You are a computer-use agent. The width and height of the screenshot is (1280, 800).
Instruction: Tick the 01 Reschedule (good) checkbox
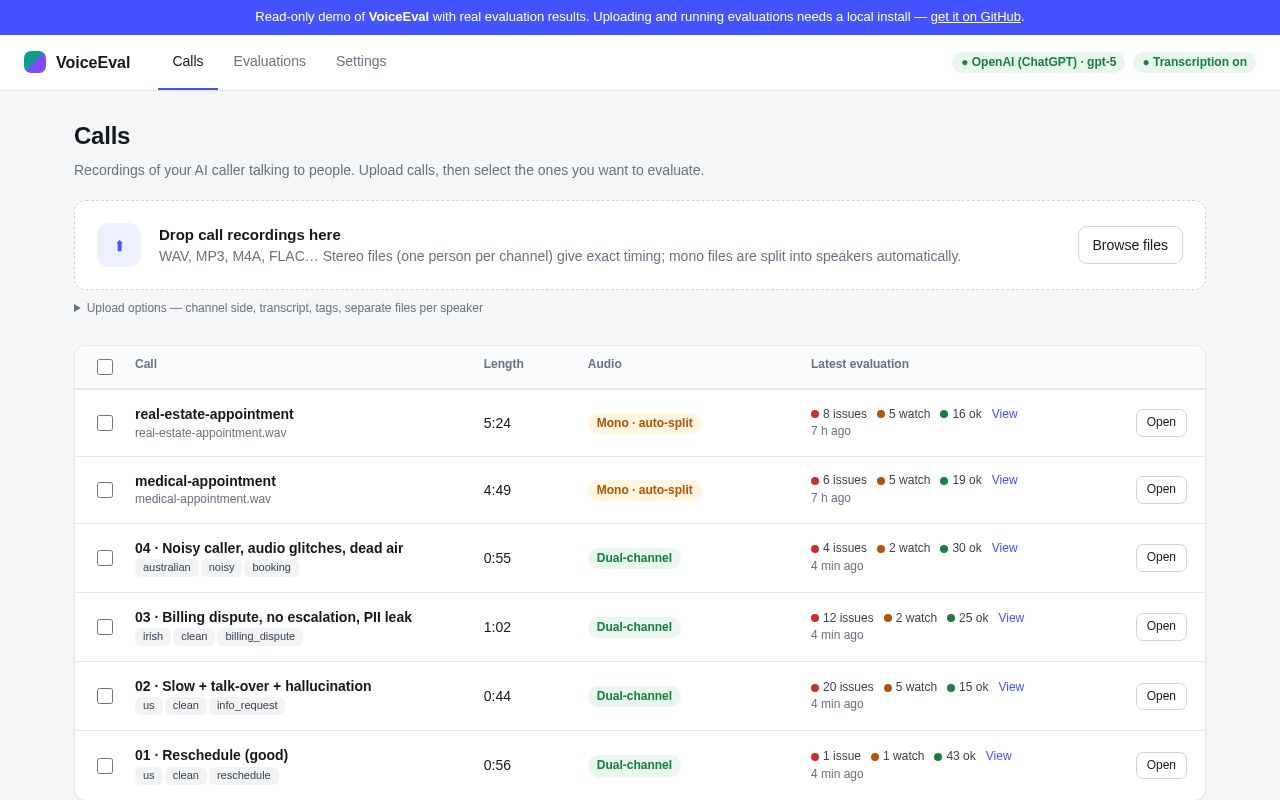pyautogui.click(x=105, y=766)
